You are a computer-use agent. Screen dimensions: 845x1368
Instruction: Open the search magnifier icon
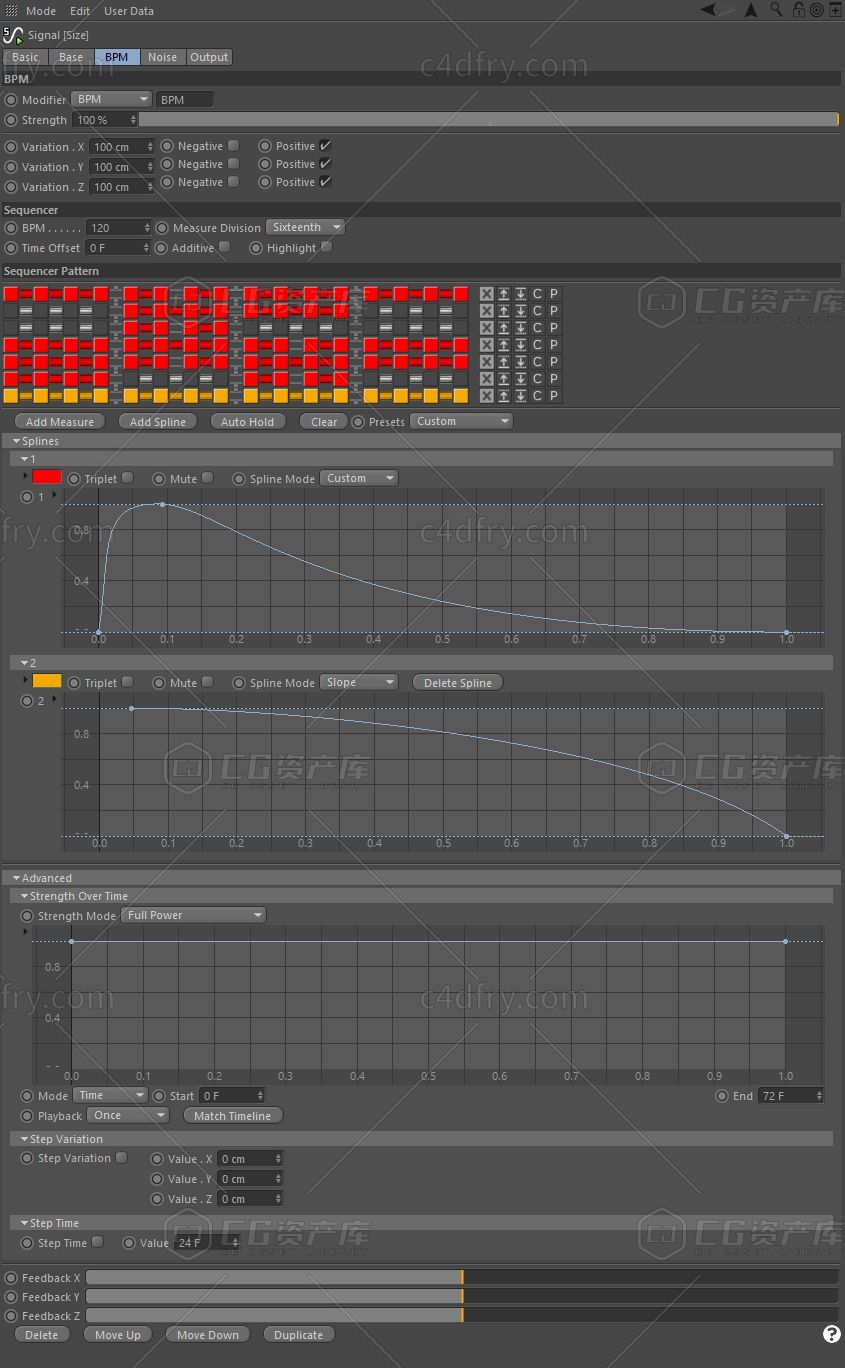[x=777, y=10]
